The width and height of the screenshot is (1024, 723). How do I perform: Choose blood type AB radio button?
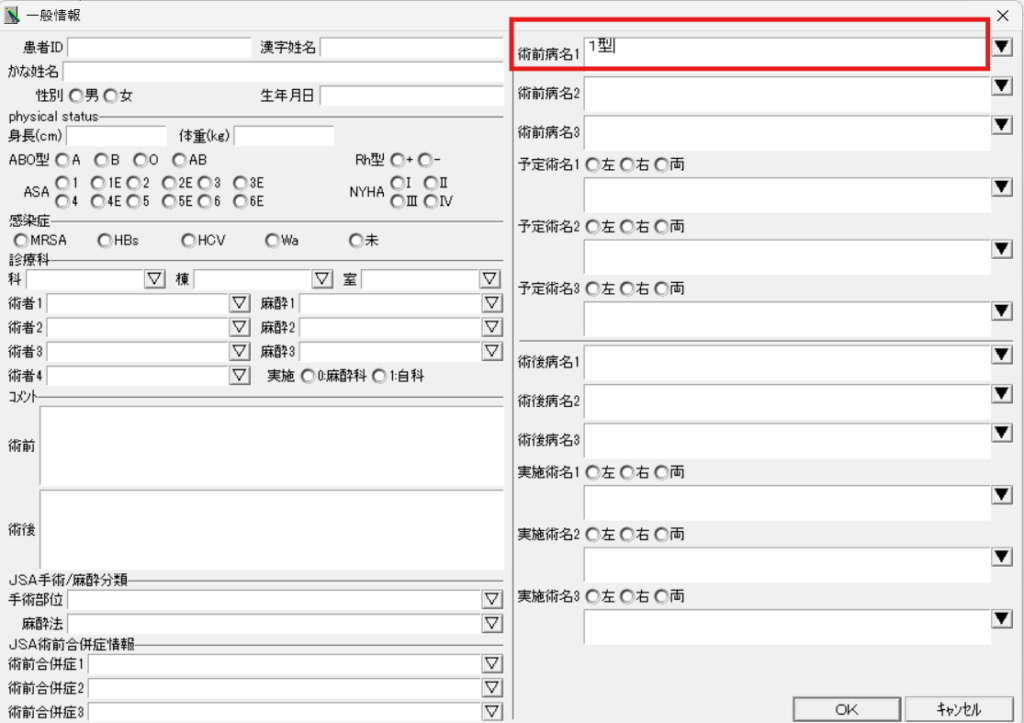click(x=179, y=159)
